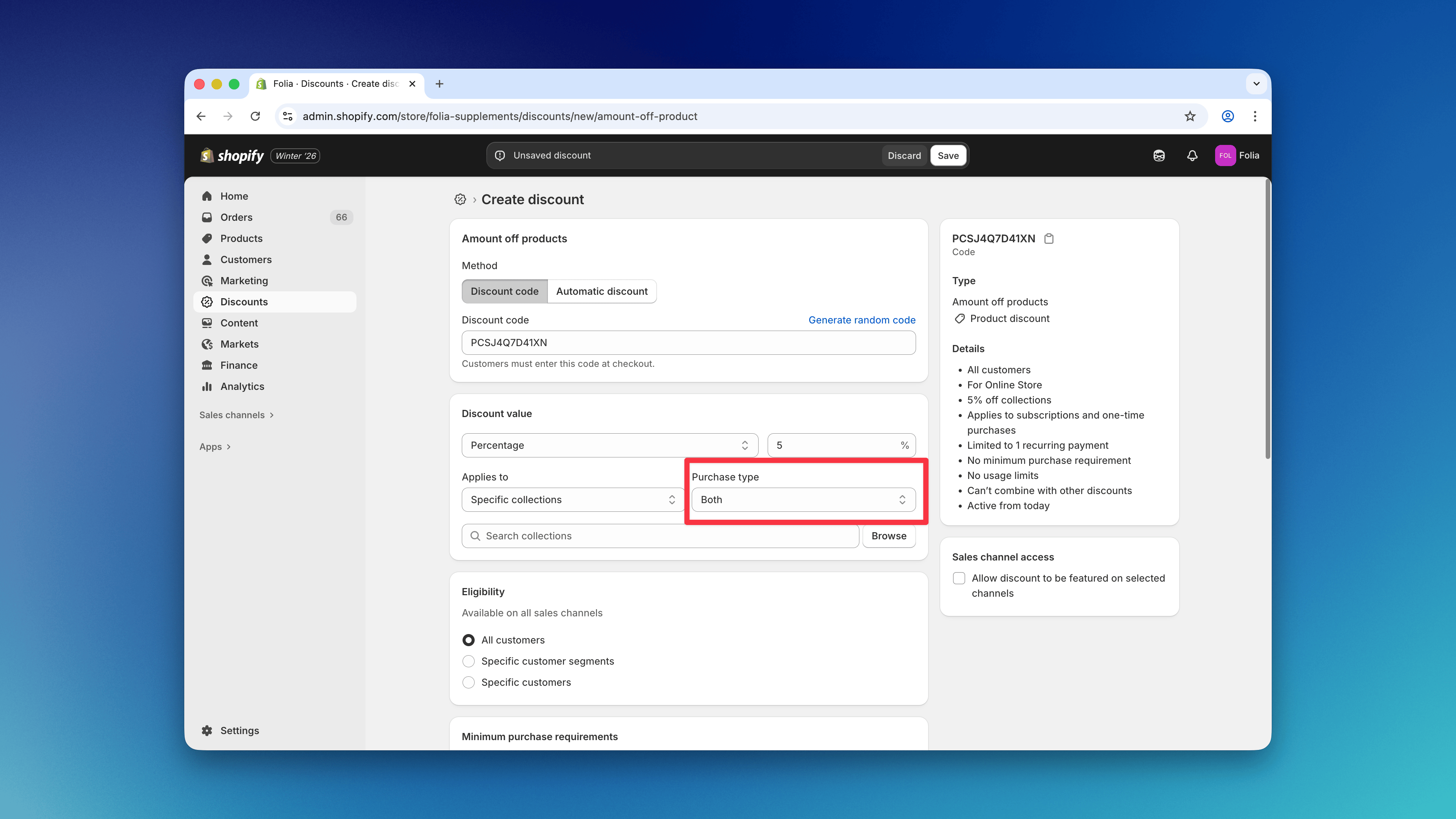
Task: Click the 'Product discount' type text
Action: tap(1009, 319)
